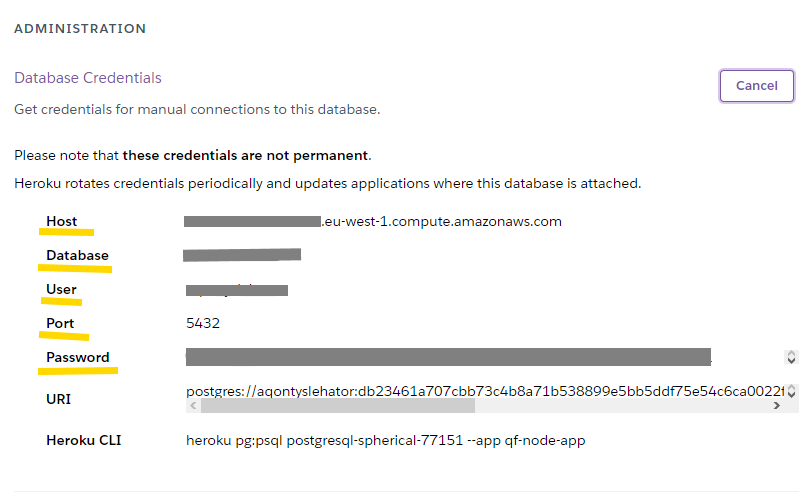
Task: Click the User label
Action: pos(61,290)
